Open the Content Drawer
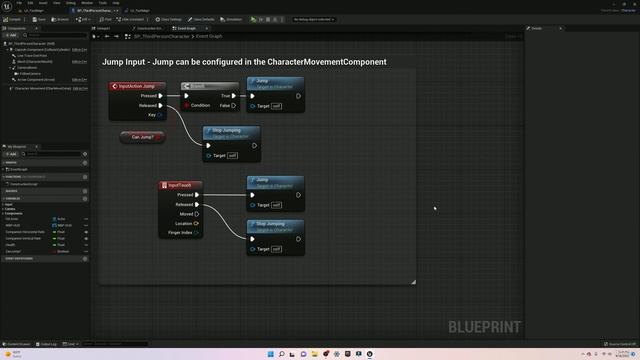The image size is (640, 360). [17, 344]
